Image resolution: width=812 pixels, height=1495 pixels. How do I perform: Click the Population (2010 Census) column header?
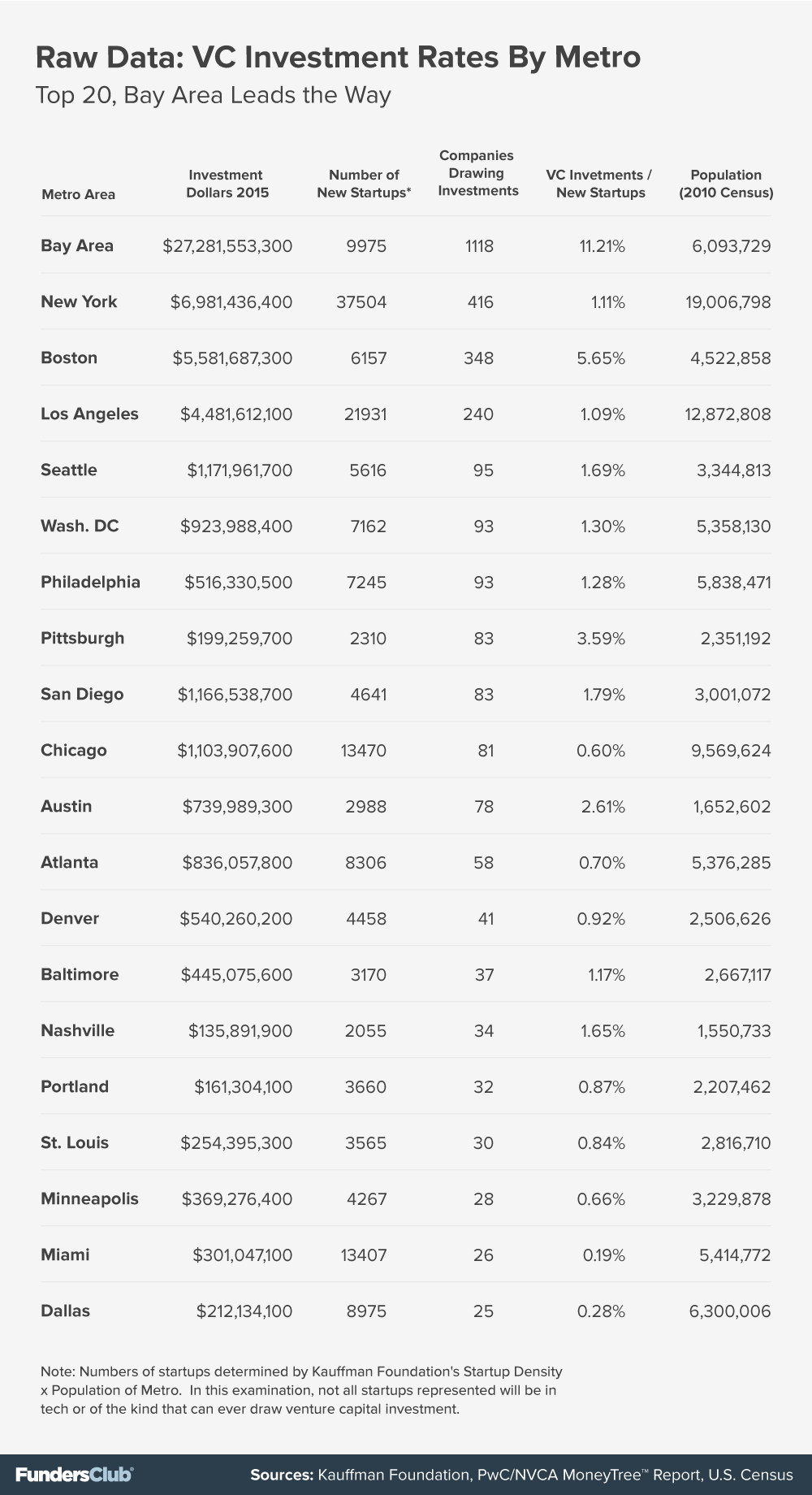click(726, 184)
